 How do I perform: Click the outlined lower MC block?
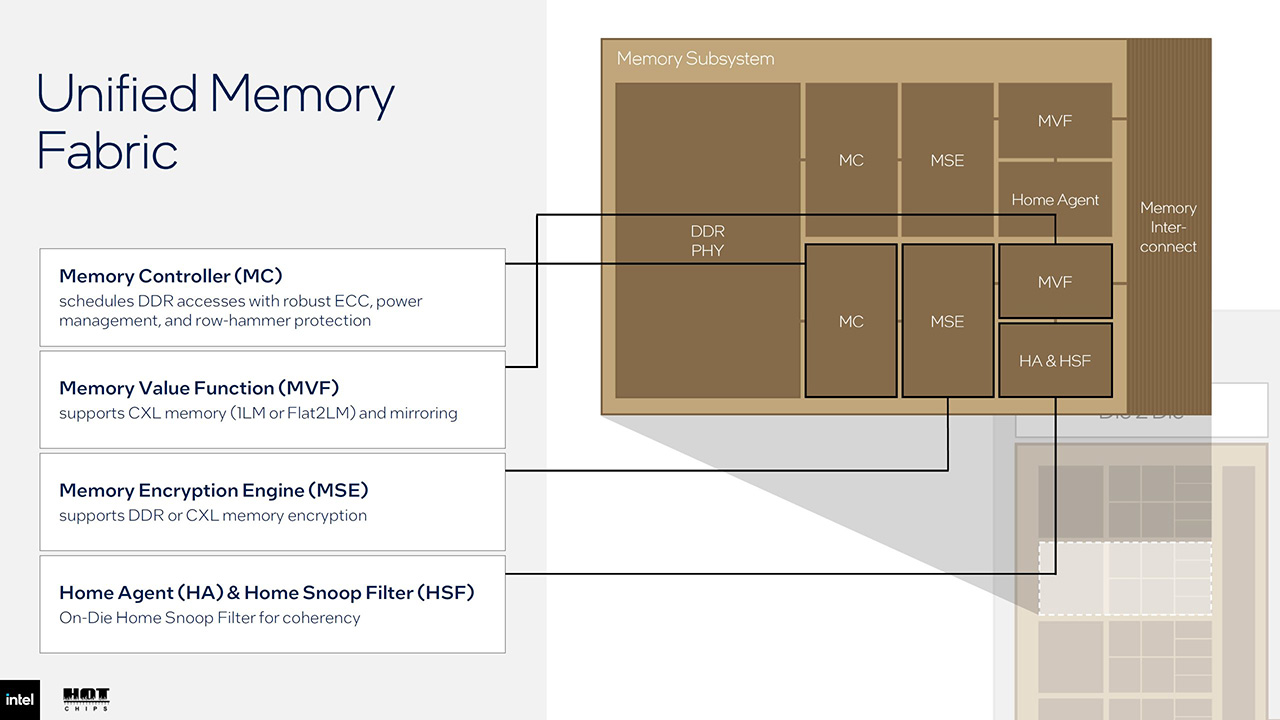851,321
